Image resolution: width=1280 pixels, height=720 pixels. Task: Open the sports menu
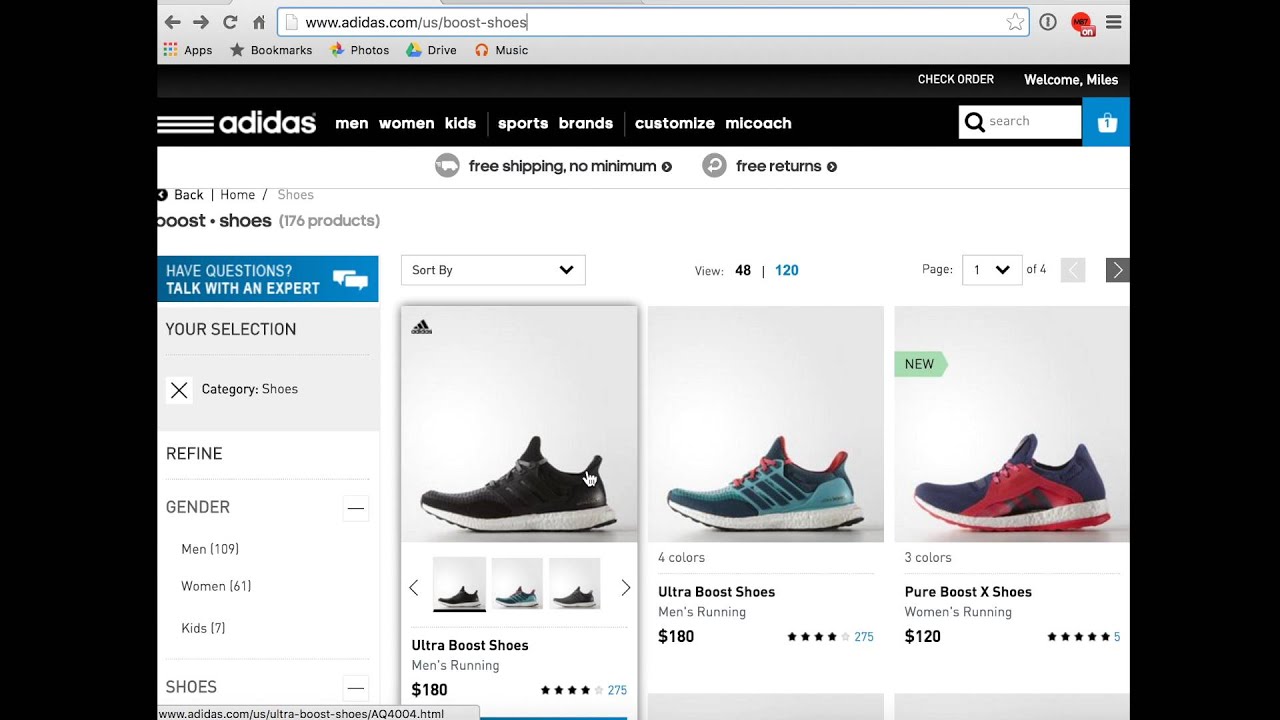(523, 123)
